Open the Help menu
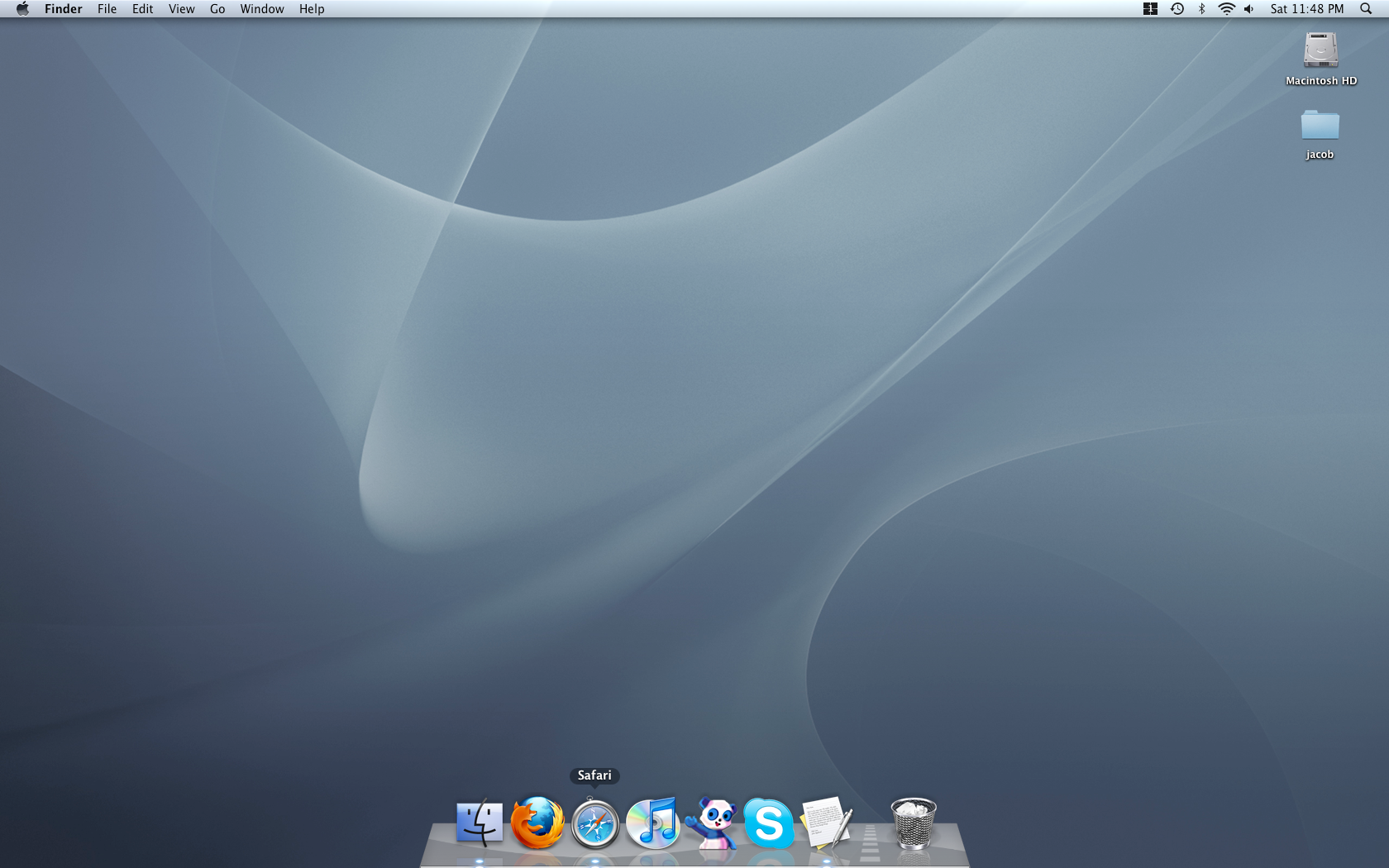 click(x=312, y=9)
